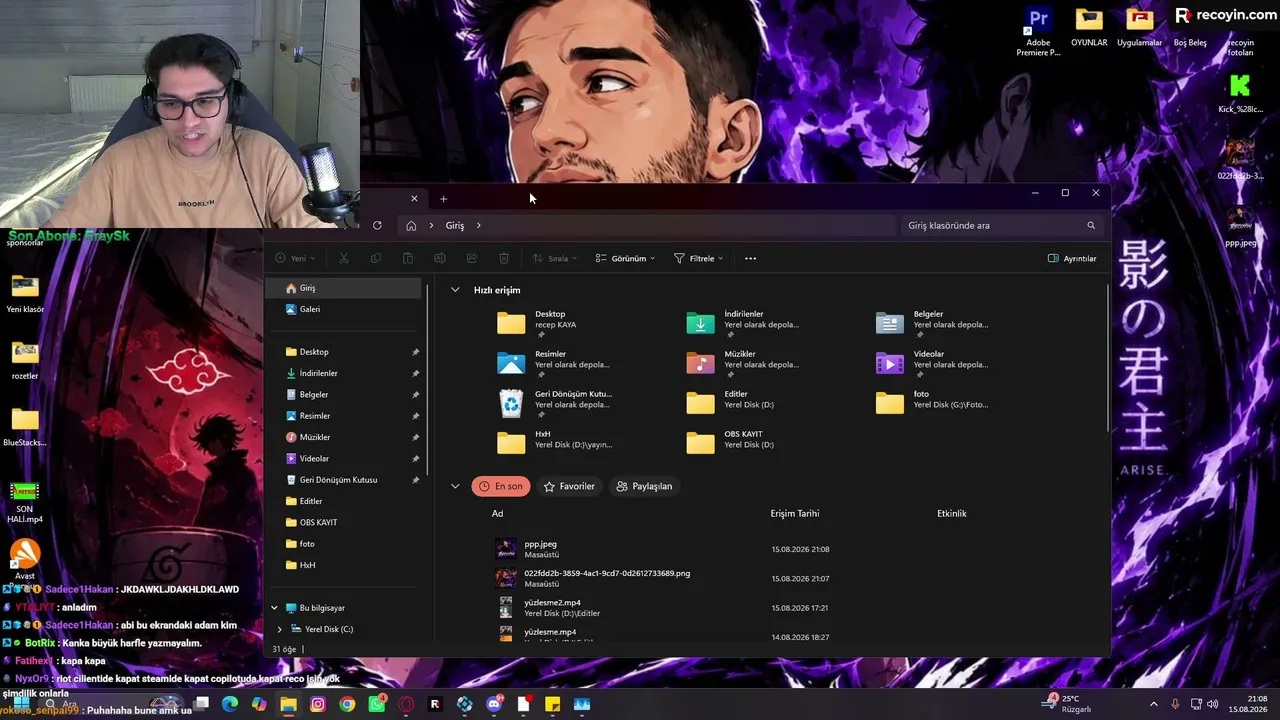
Task: Click the Share icon in the toolbar
Action: pos(471,258)
